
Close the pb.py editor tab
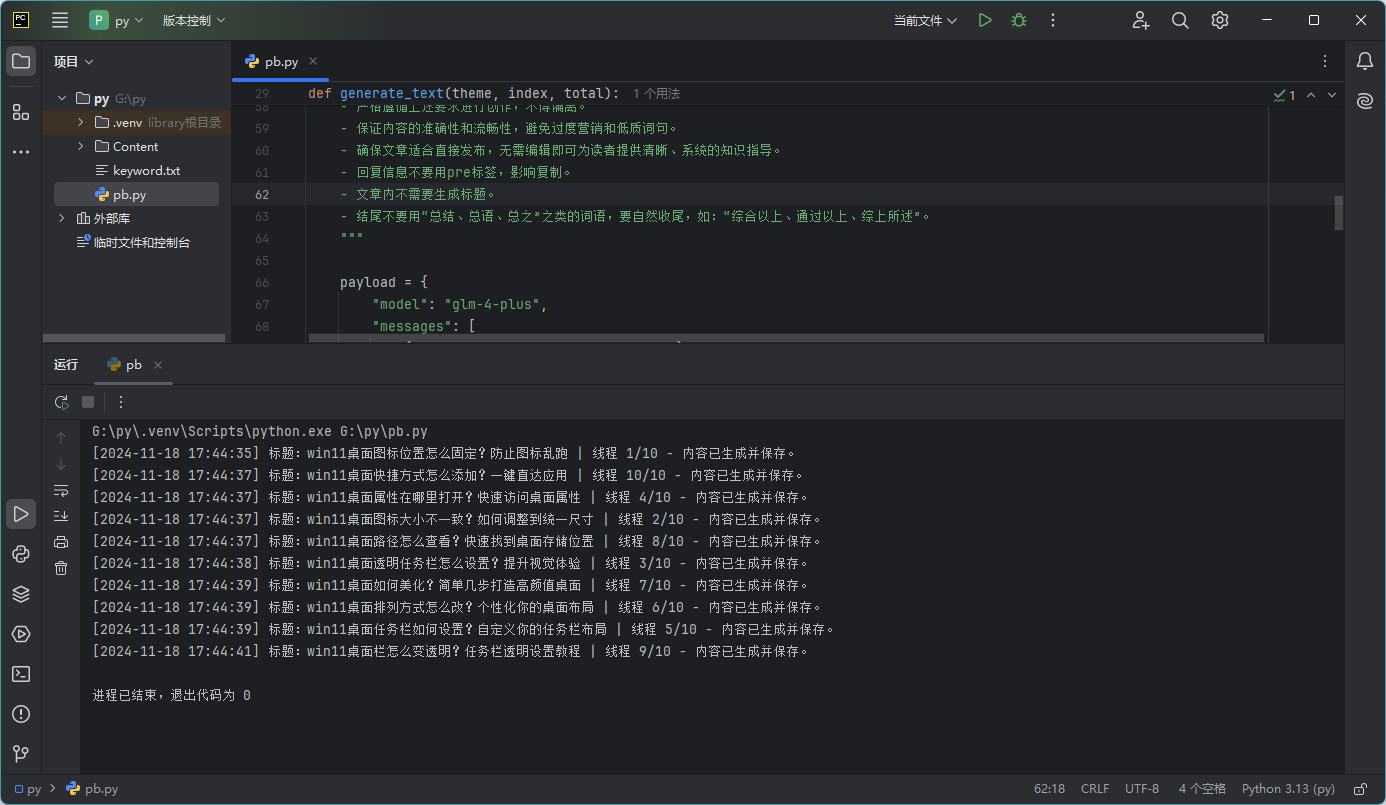(313, 61)
